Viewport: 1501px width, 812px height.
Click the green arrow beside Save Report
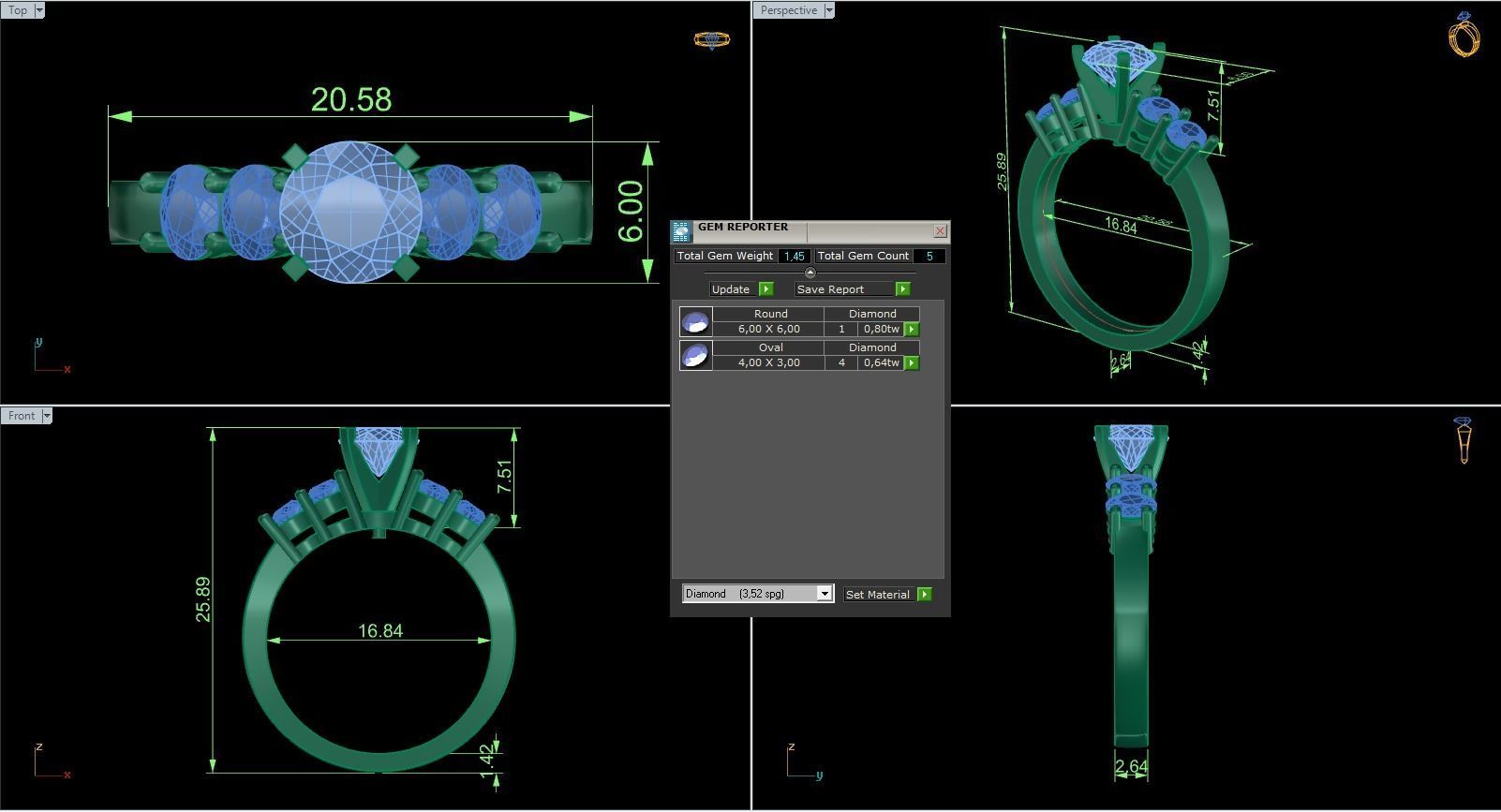[903, 289]
